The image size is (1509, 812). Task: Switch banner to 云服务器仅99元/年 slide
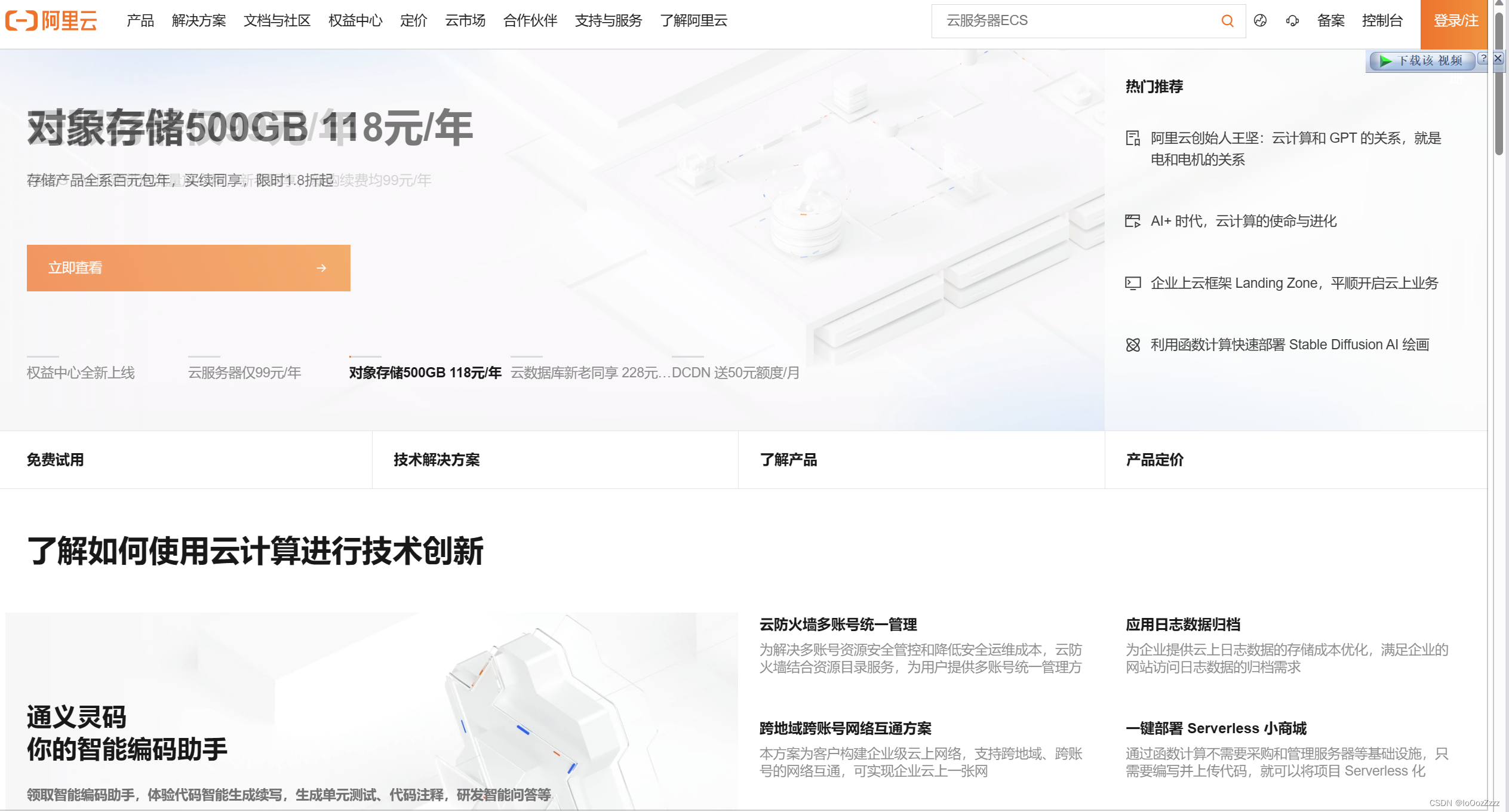(x=244, y=373)
